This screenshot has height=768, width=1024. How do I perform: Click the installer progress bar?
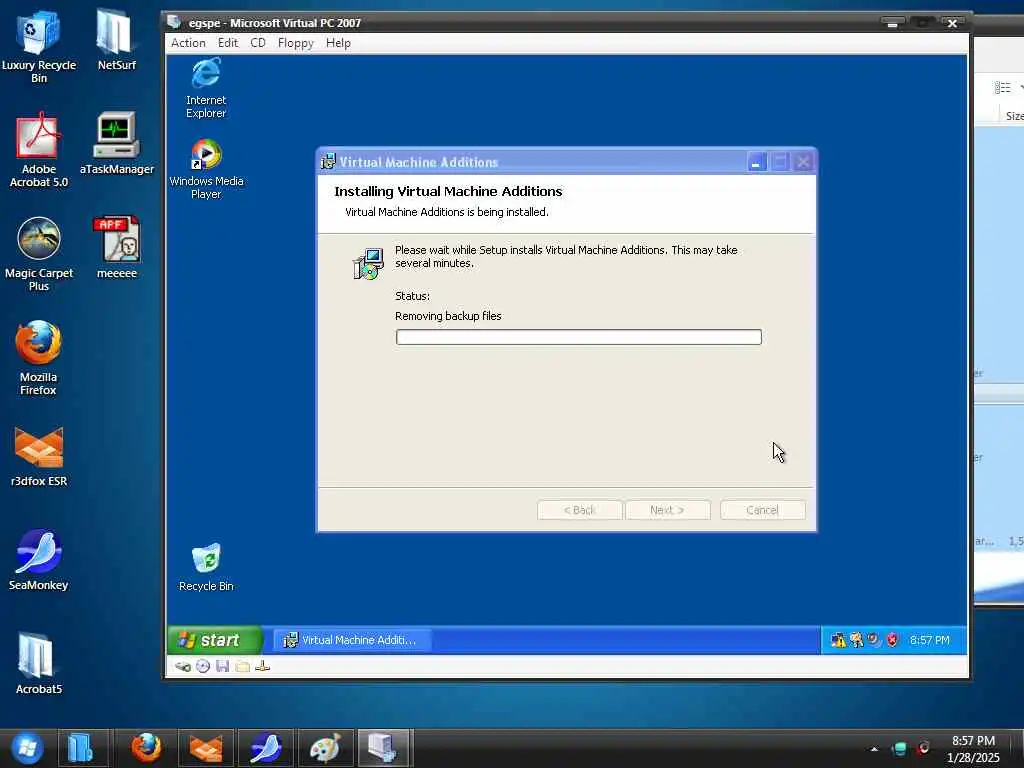[579, 337]
